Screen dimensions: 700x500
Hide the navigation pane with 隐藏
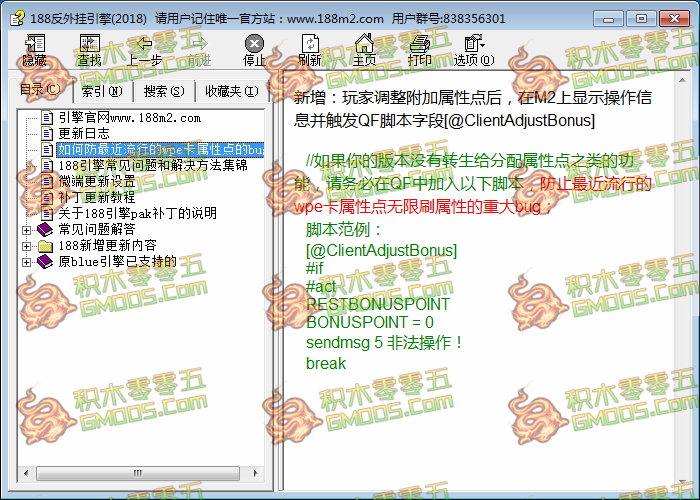34,50
